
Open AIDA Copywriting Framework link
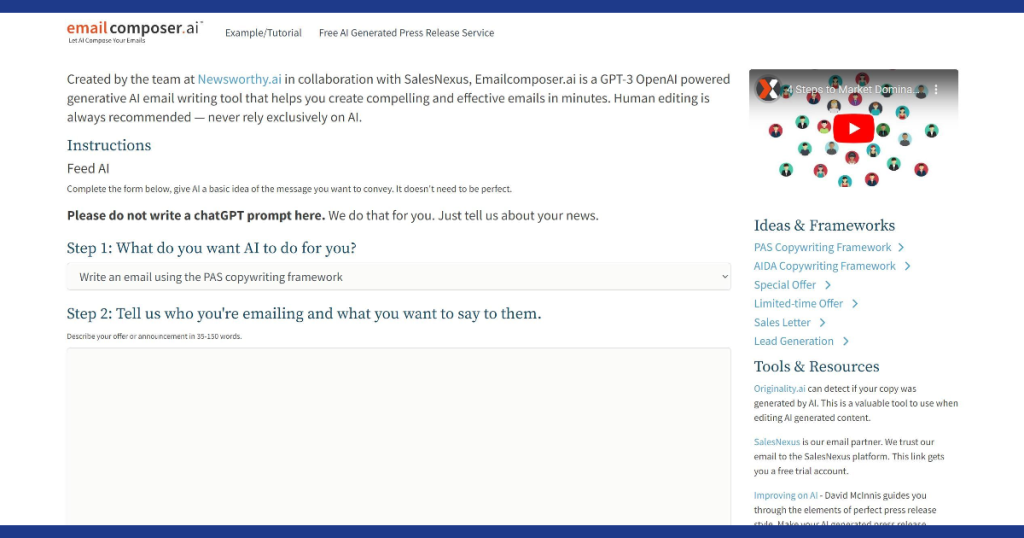[824, 266]
